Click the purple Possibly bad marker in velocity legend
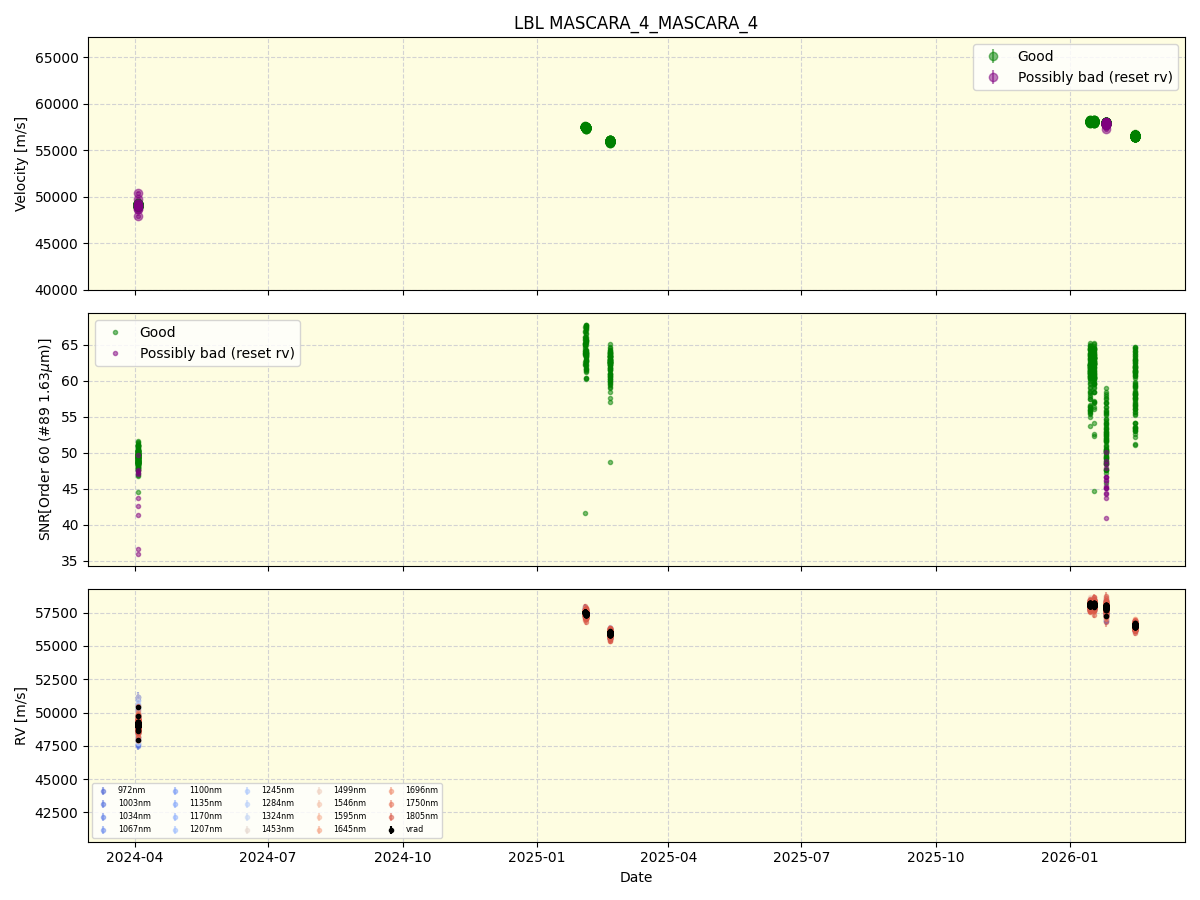The image size is (1200, 900). click(x=993, y=77)
